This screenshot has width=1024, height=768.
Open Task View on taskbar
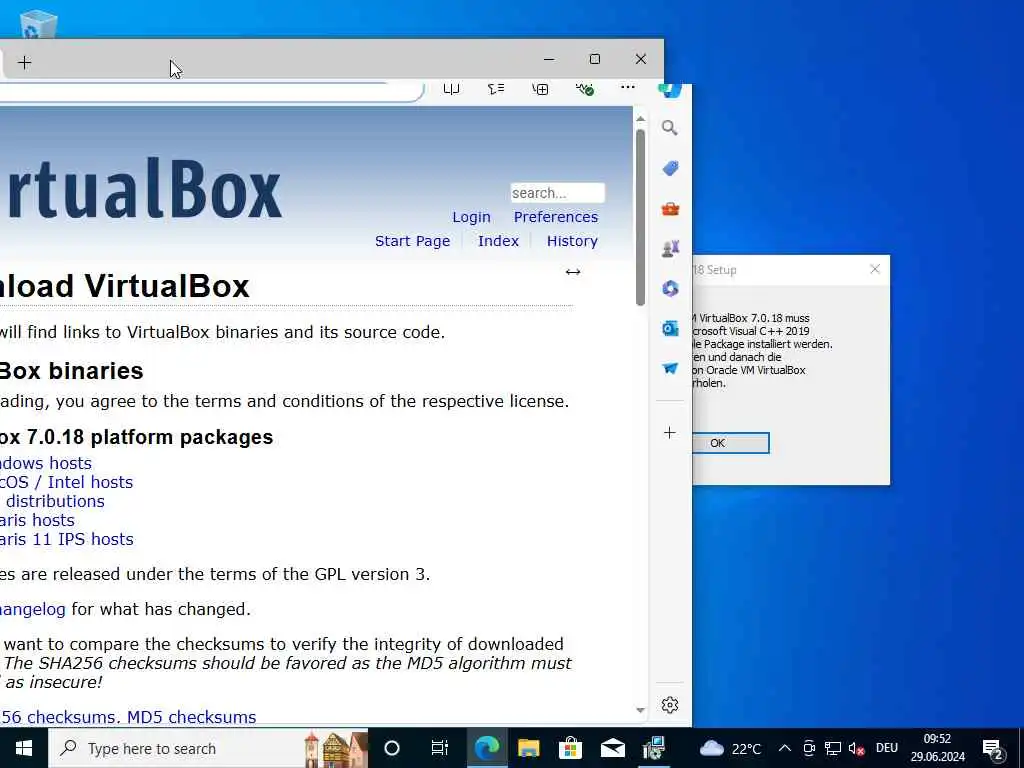(440, 748)
